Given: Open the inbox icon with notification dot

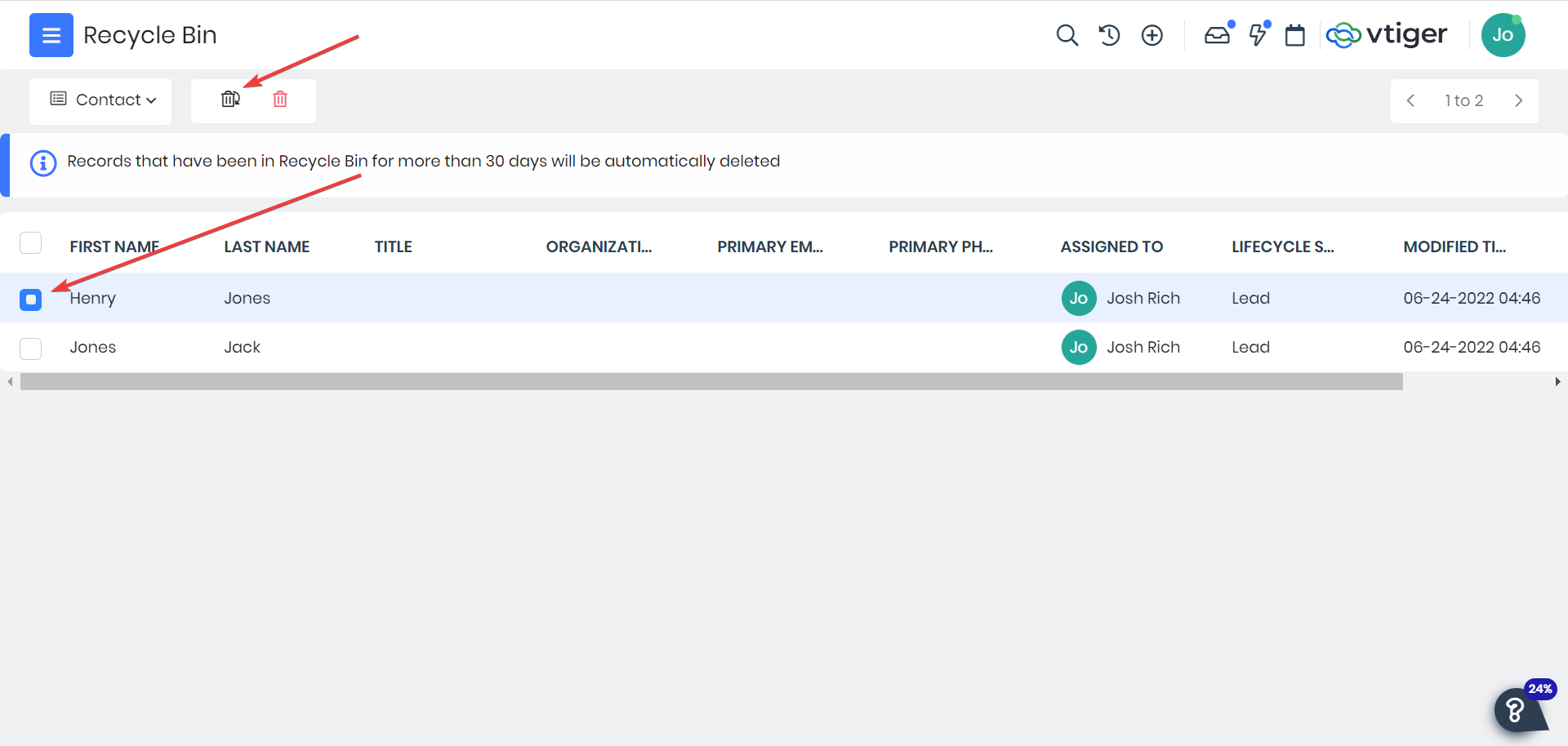Looking at the screenshot, I should [1217, 35].
